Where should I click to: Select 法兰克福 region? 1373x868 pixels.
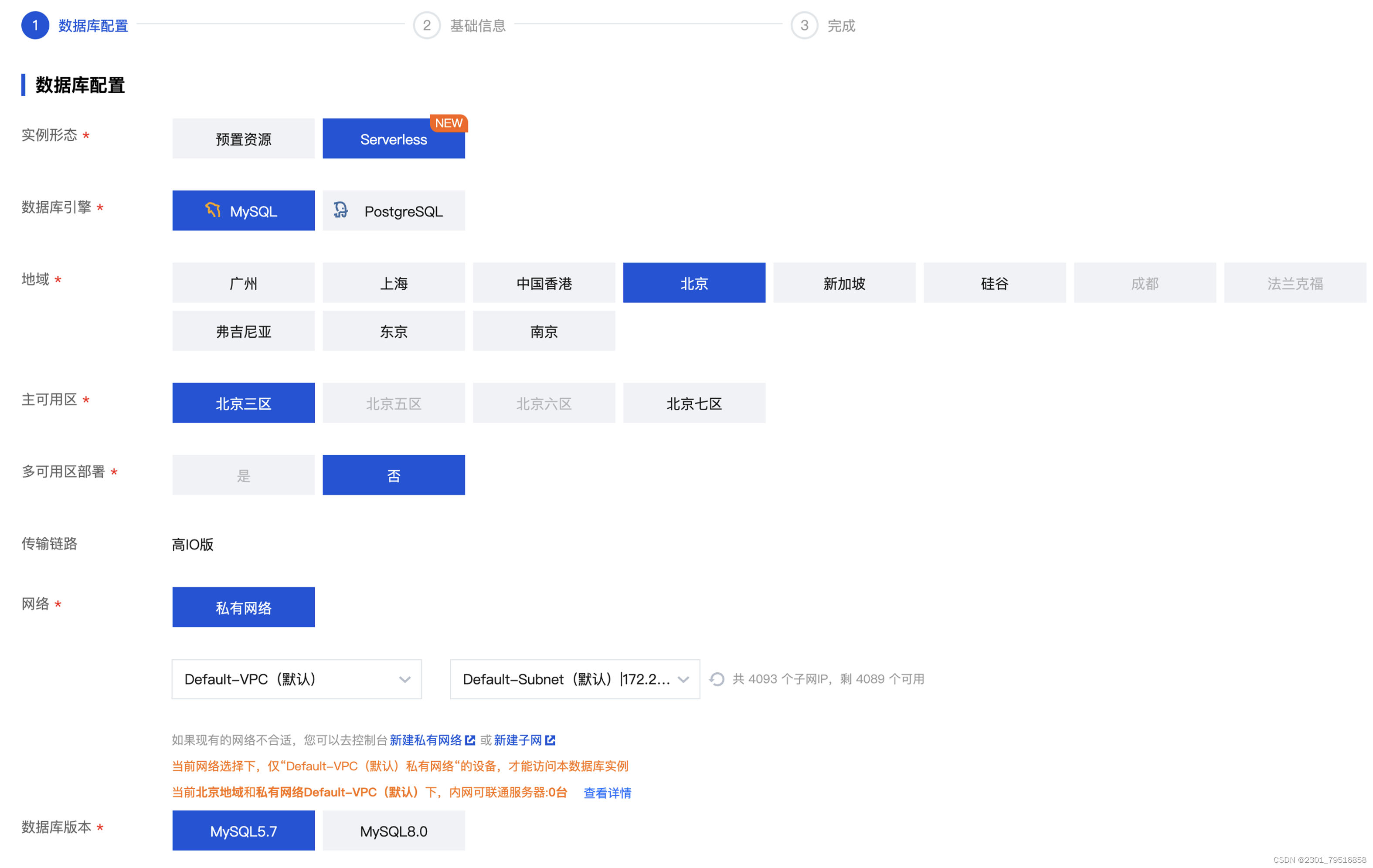tap(1295, 283)
